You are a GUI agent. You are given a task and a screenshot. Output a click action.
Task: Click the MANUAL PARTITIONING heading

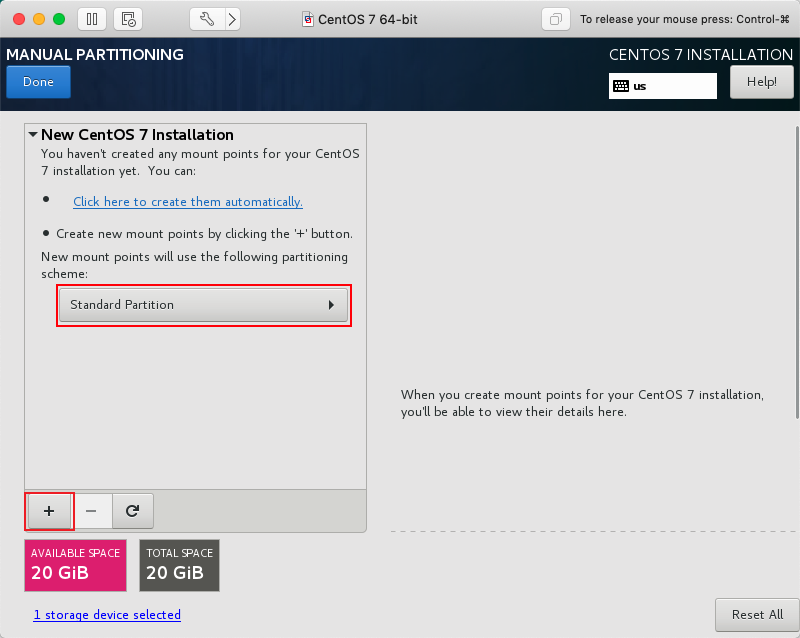95,55
